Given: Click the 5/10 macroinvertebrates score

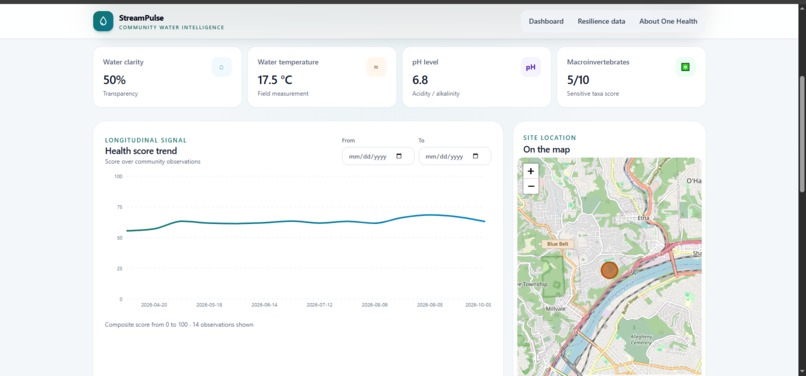Looking at the screenshot, I should point(578,80).
